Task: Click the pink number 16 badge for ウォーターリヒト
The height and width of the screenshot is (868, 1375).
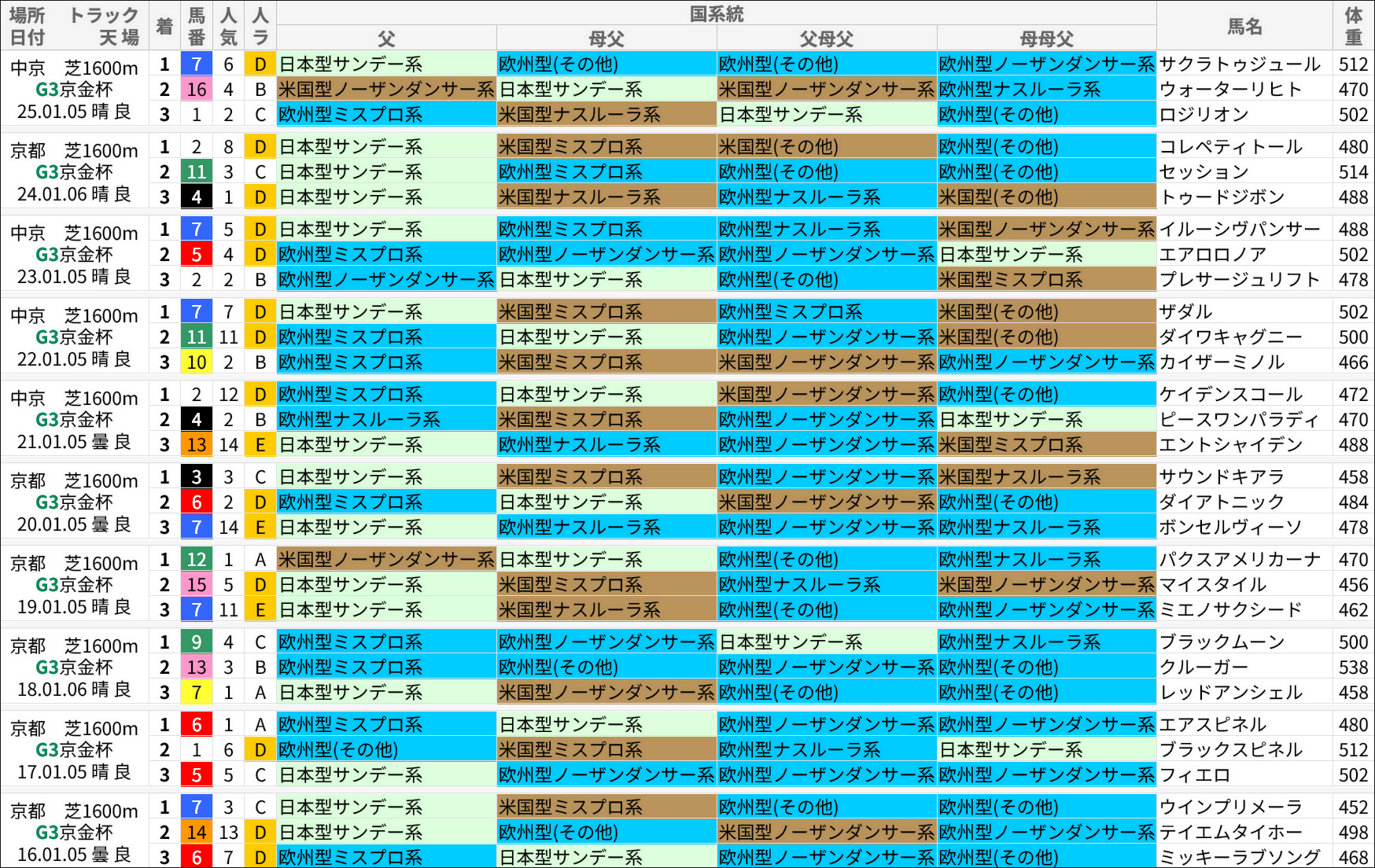Action: (195, 90)
